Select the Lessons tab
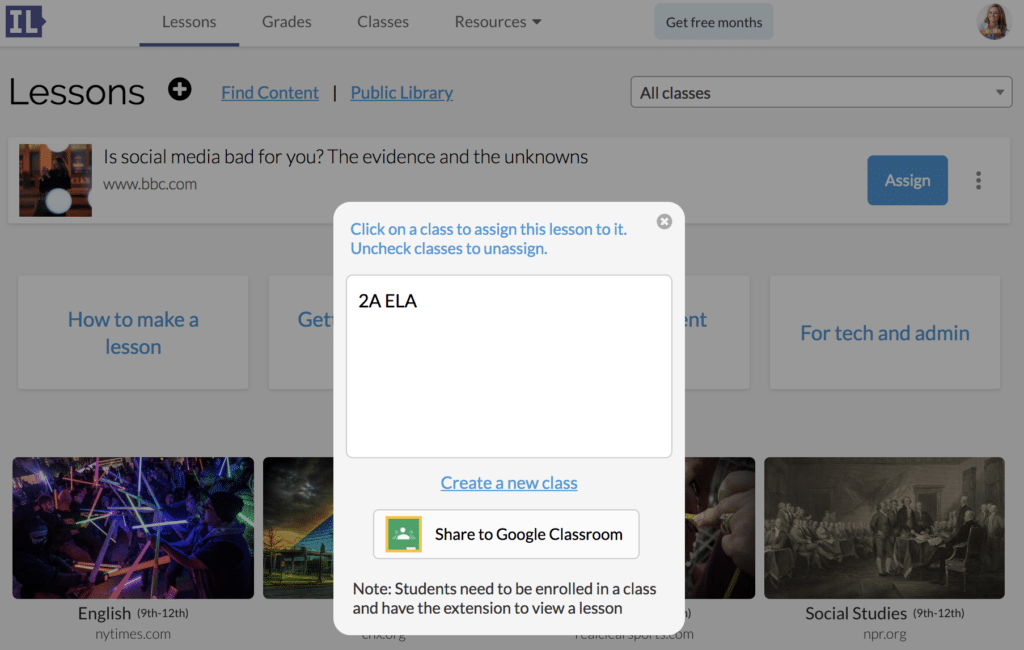Image resolution: width=1024 pixels, height=650 pixels. [x=189, y=21]
